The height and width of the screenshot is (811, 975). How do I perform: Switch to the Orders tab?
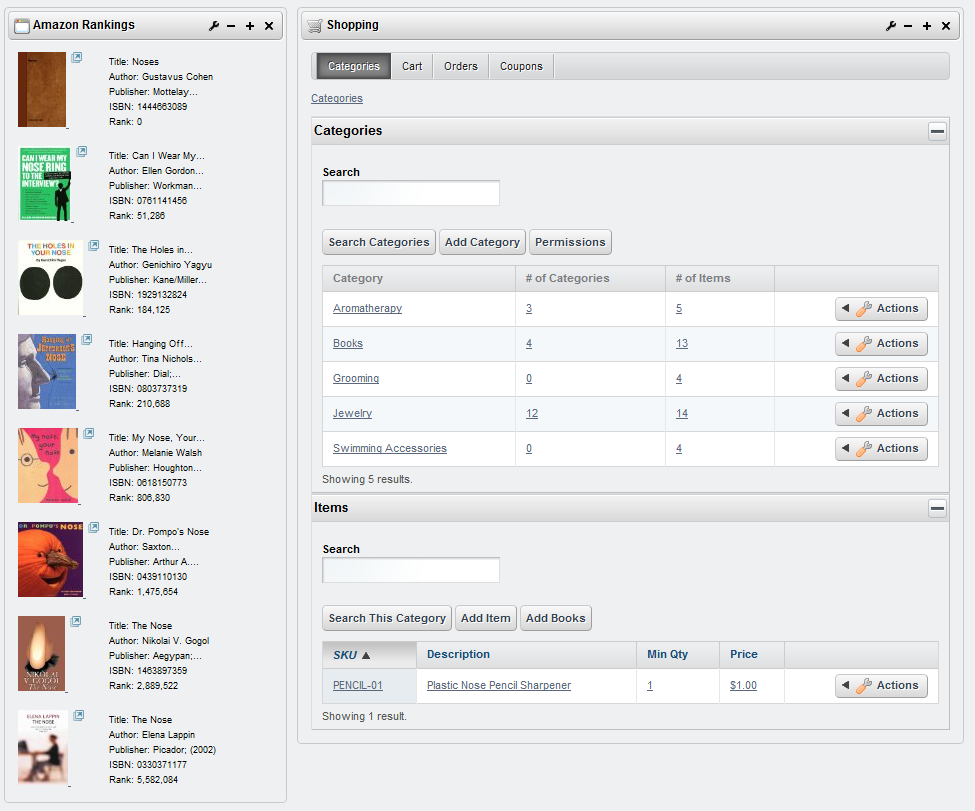click(461, 67)
